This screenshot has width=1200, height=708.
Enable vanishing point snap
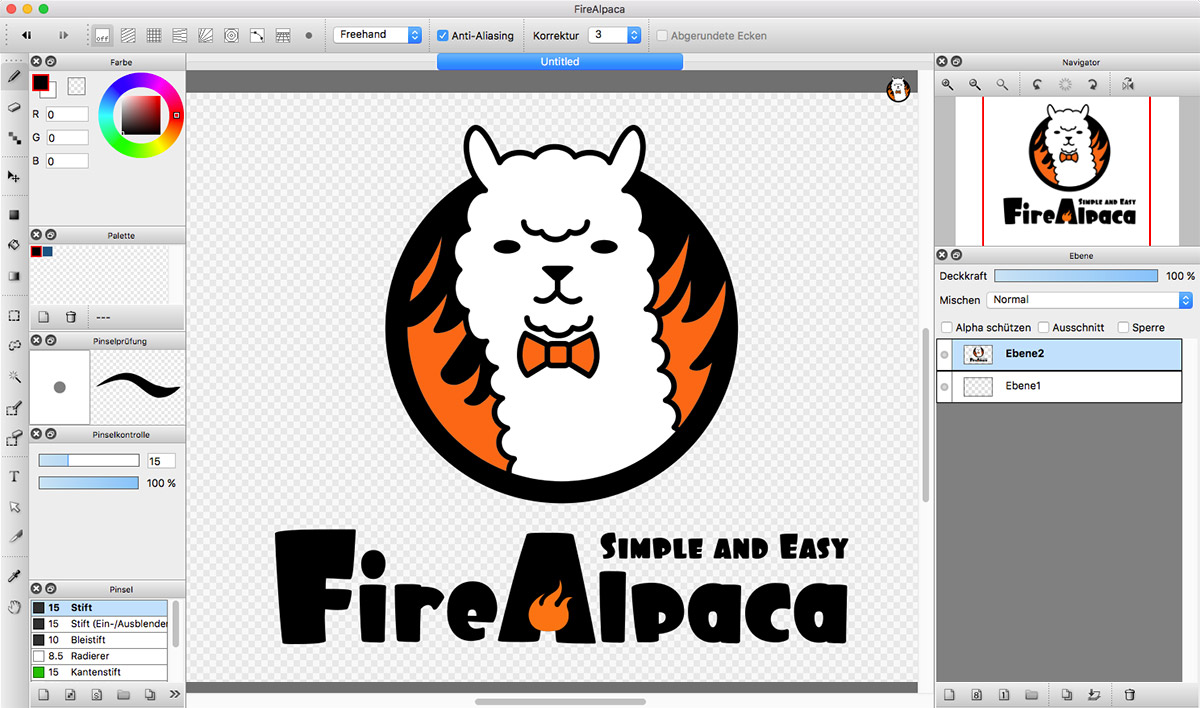pyautogui.click(x=180, y=35)
